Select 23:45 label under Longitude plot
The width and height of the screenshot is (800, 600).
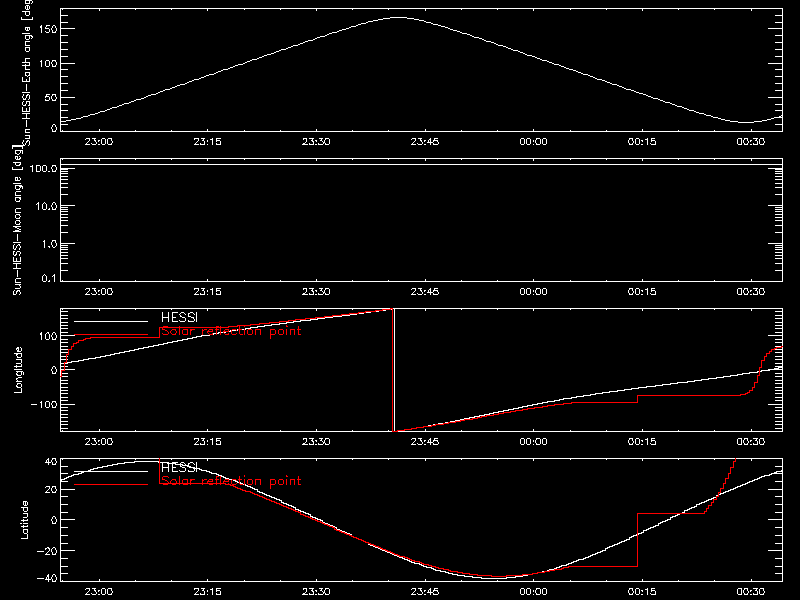pyautogui.click(x=424, y=442)
